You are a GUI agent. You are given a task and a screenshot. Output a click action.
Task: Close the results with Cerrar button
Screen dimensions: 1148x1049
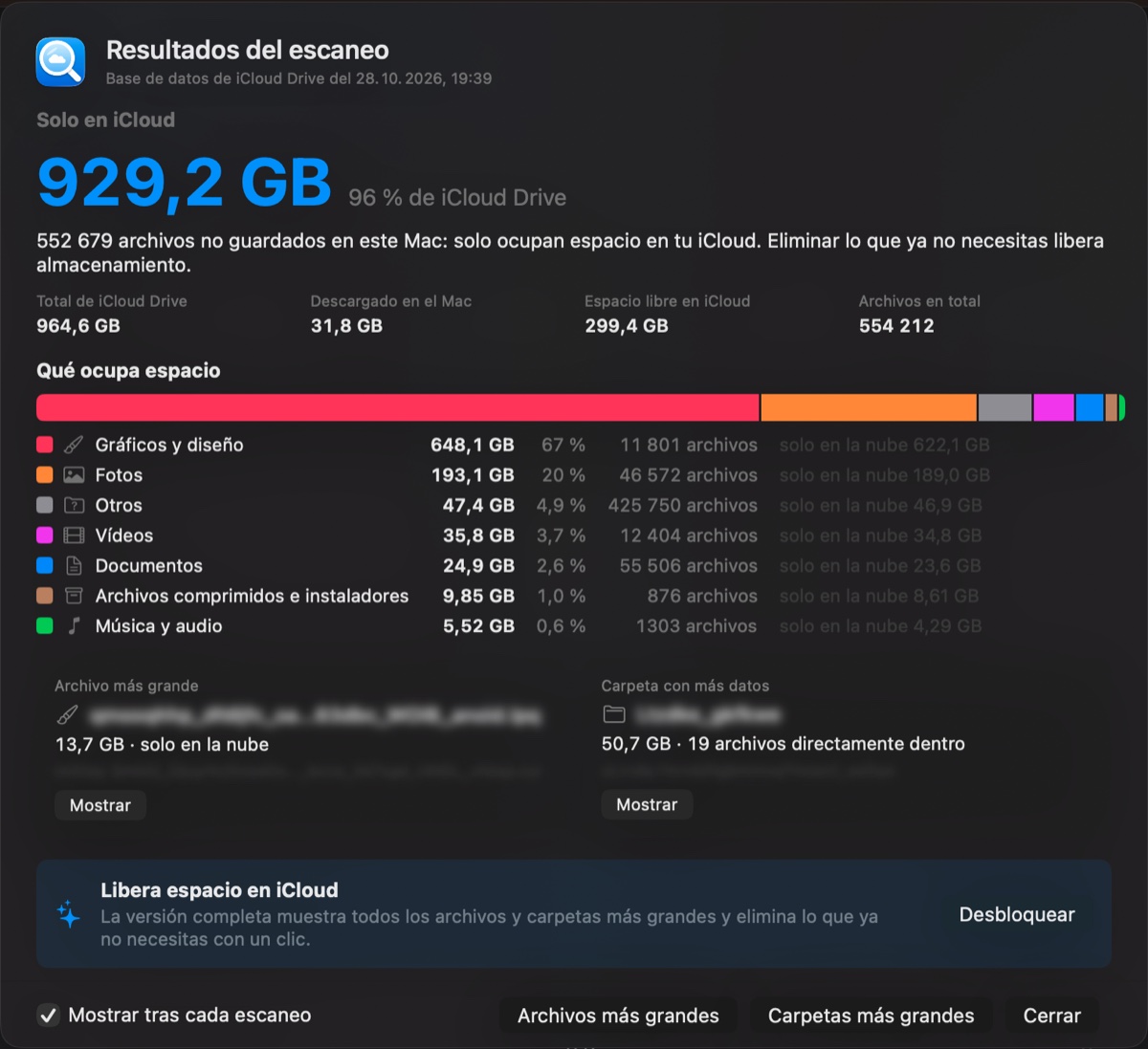coord(1052,1016)
